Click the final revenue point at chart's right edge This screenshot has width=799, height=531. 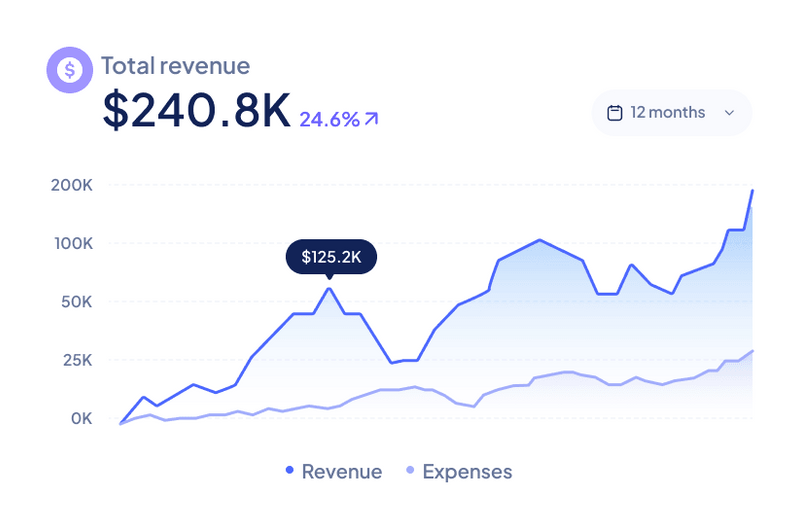coord(752,191)
